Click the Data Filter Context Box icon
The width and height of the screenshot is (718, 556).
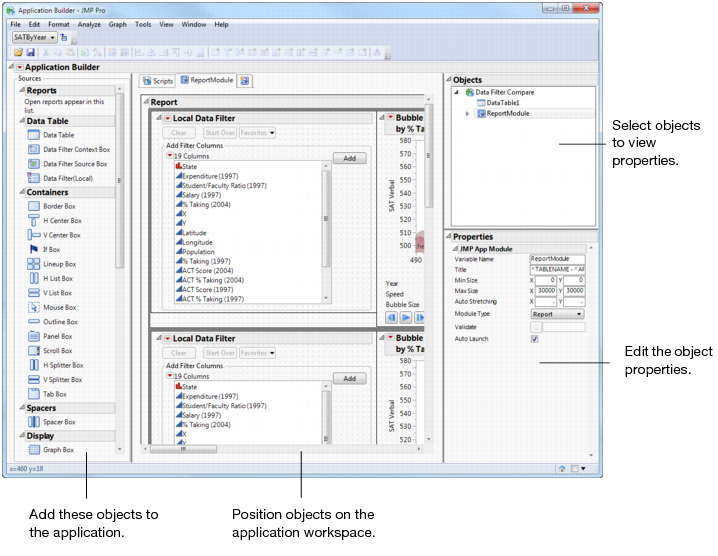point(34,149)
